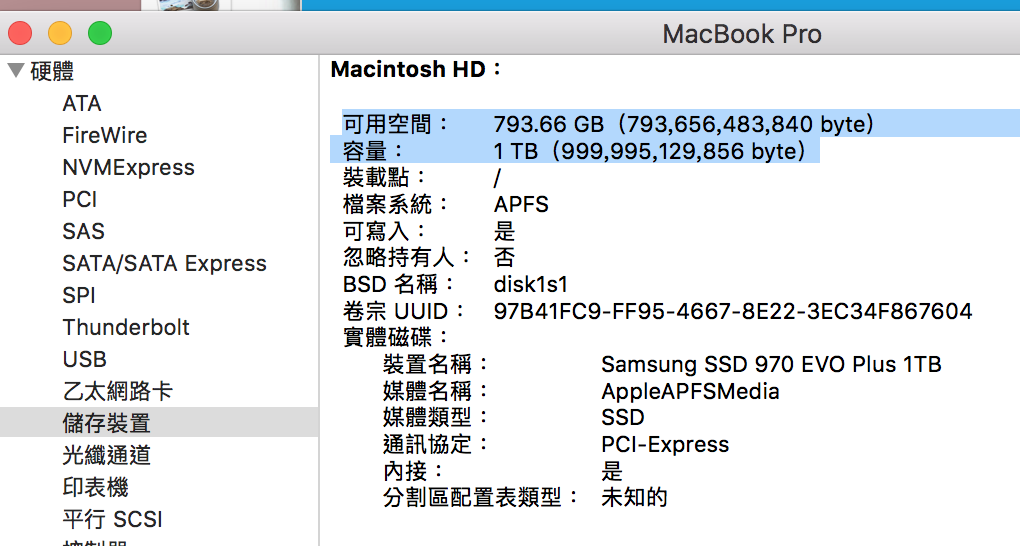
Task: Click the MacBook Pro window title
Action: coord(742,34)
